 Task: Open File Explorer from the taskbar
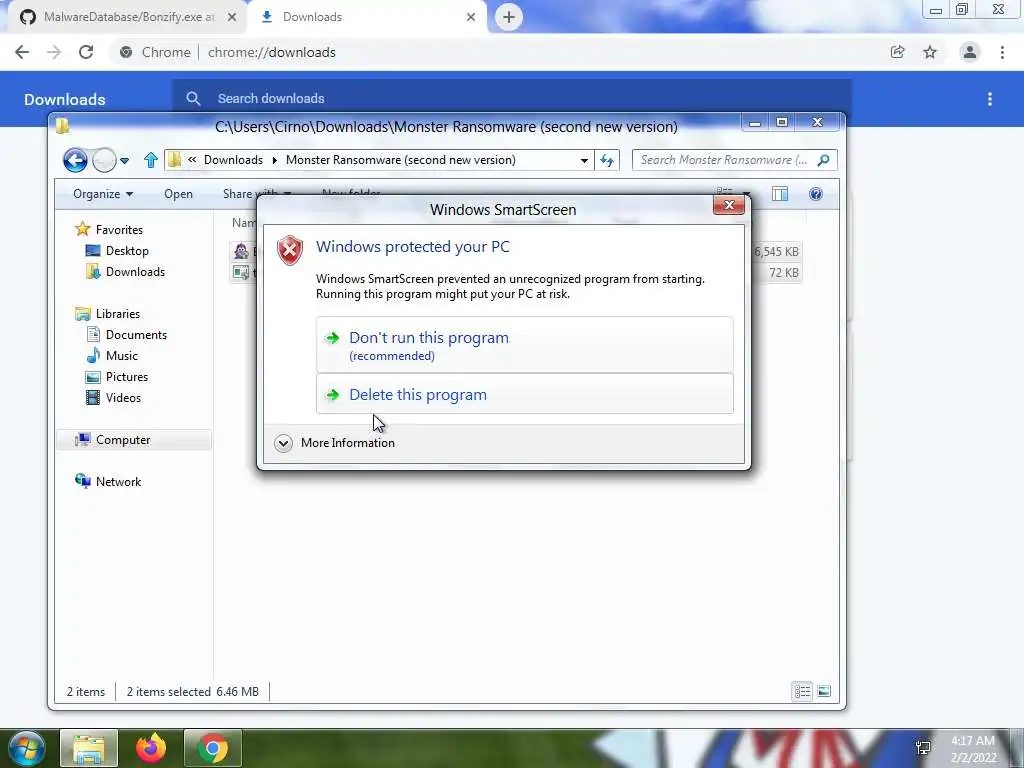pos(89,748)
